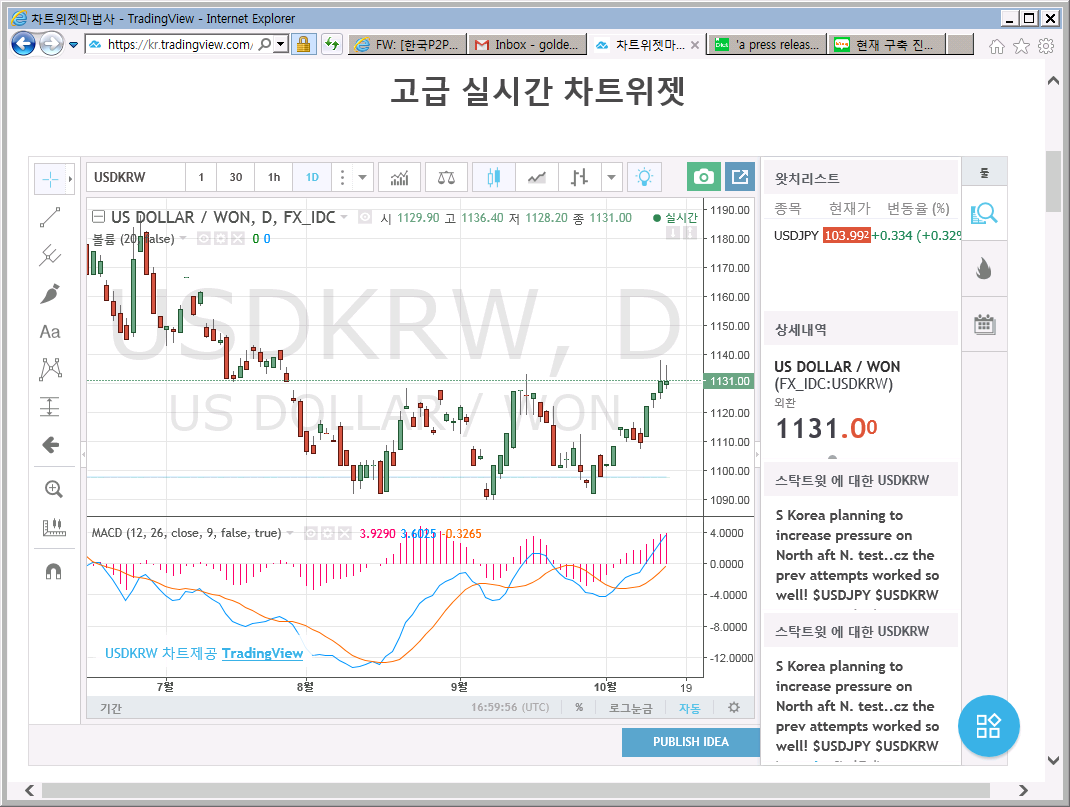Open the volume indicator dropdown arrow
Viewport: 1070px width, 807px height.
tap(183, 238)
